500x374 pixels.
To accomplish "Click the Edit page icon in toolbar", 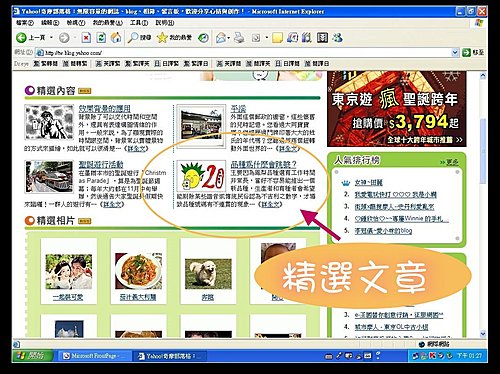I will point(256,38).
